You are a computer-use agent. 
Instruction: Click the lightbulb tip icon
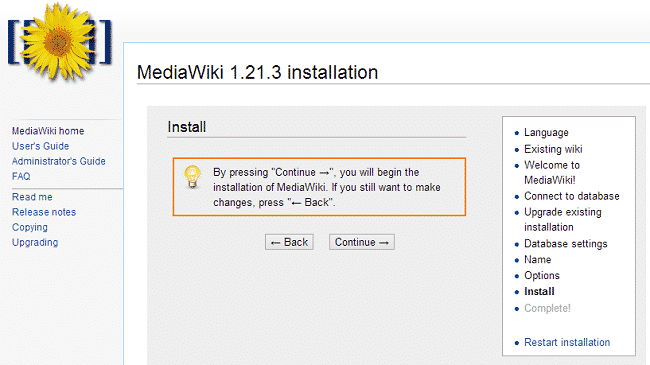pos(192,177)
